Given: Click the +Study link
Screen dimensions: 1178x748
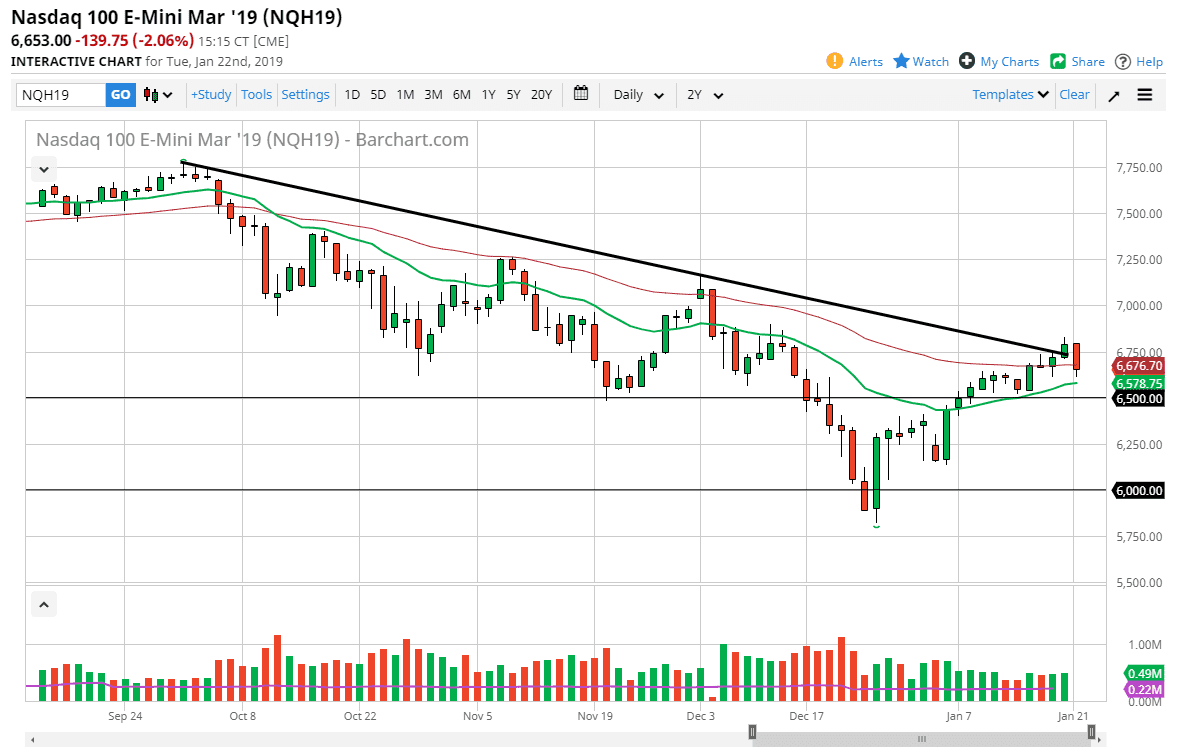Looking at the screenshot, I should (211, 94).
